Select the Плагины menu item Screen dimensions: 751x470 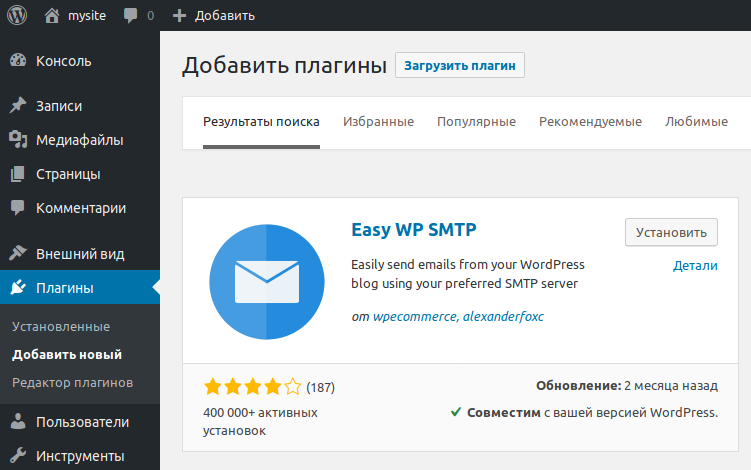pos(80,287)
